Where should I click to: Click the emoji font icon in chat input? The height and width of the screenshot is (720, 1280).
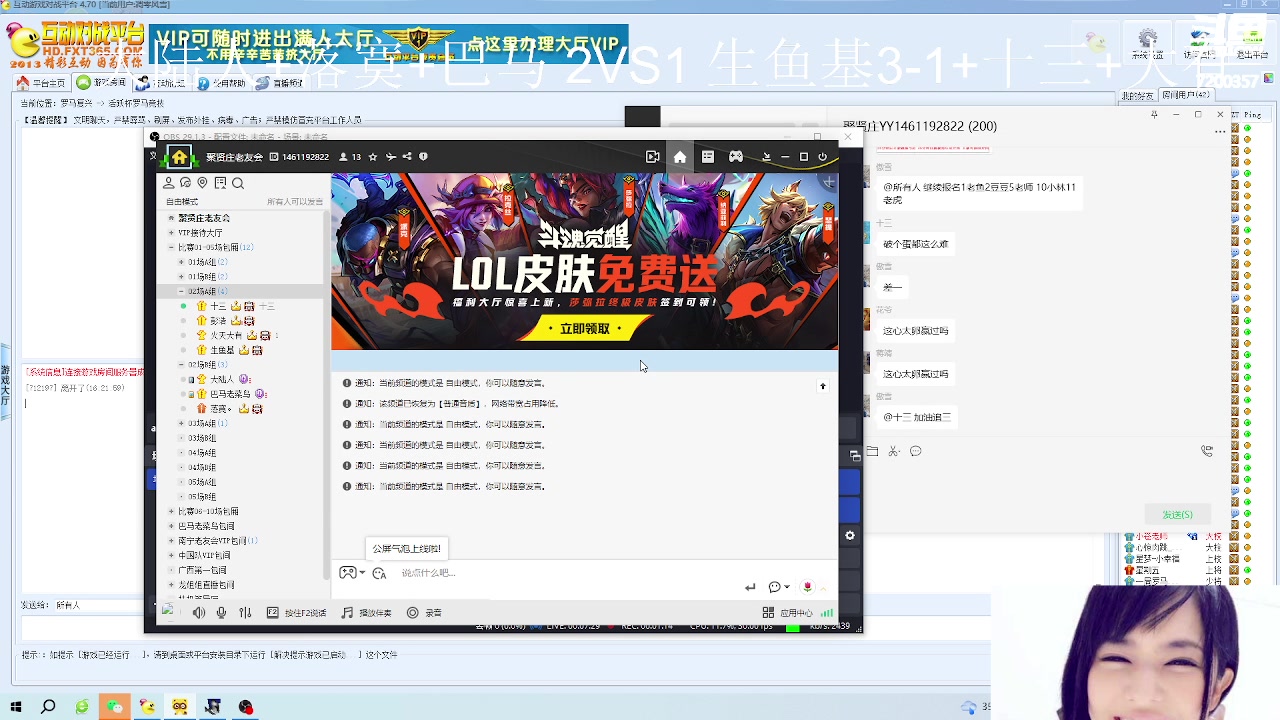(x=379, y=573)
